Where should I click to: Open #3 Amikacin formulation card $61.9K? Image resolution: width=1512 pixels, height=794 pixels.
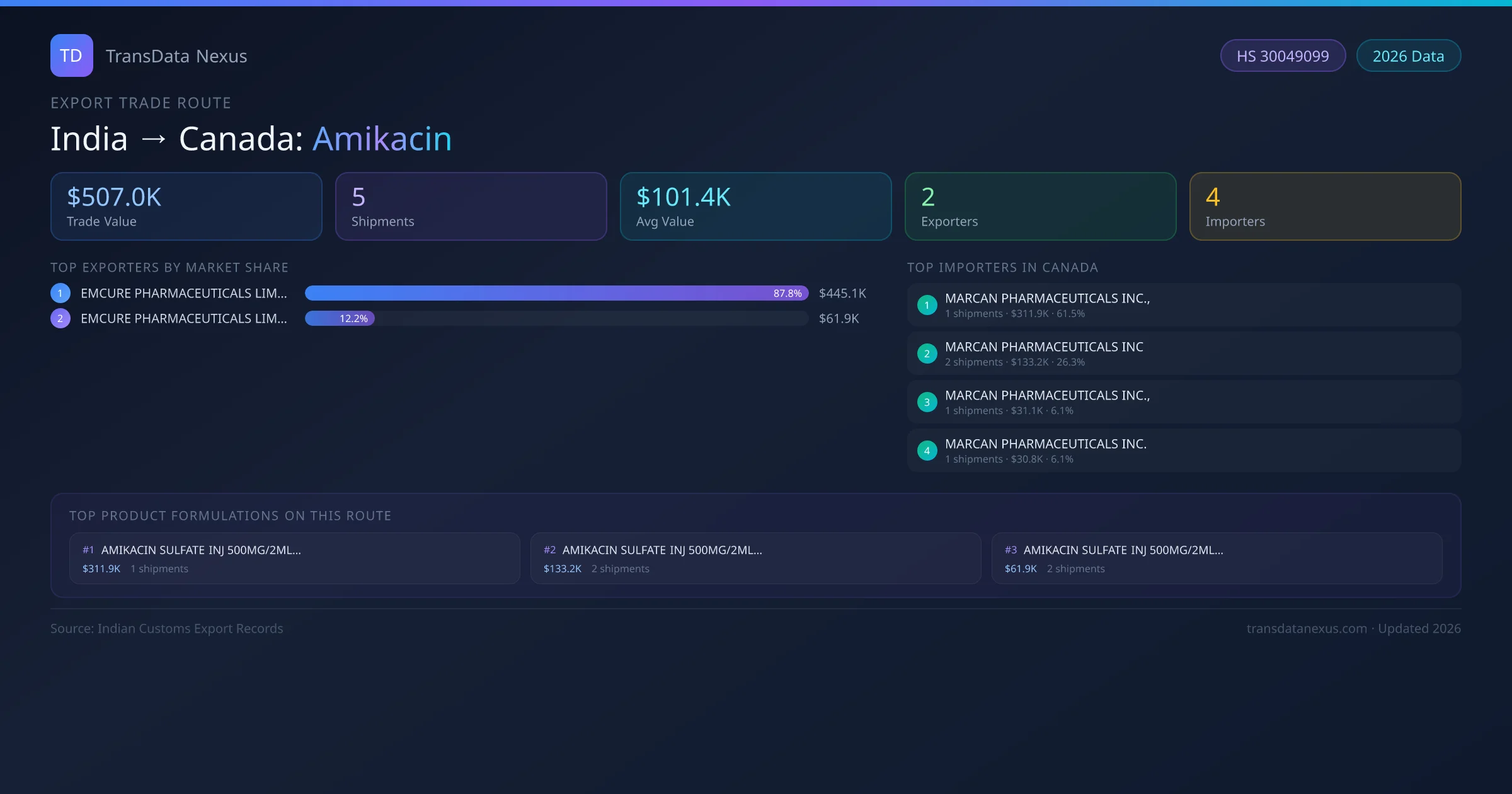1217,558
